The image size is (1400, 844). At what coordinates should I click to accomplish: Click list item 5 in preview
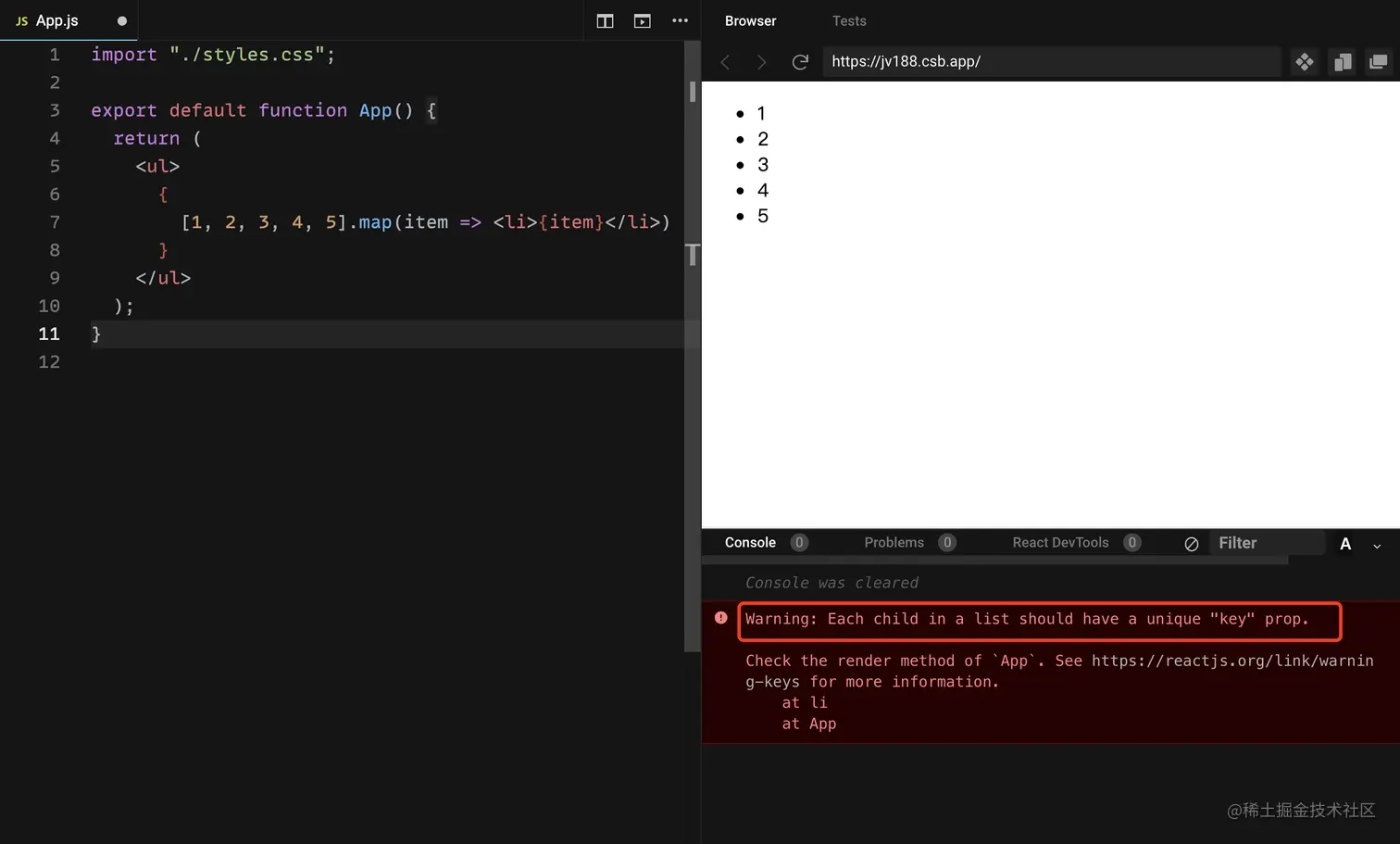coord(763,216)
